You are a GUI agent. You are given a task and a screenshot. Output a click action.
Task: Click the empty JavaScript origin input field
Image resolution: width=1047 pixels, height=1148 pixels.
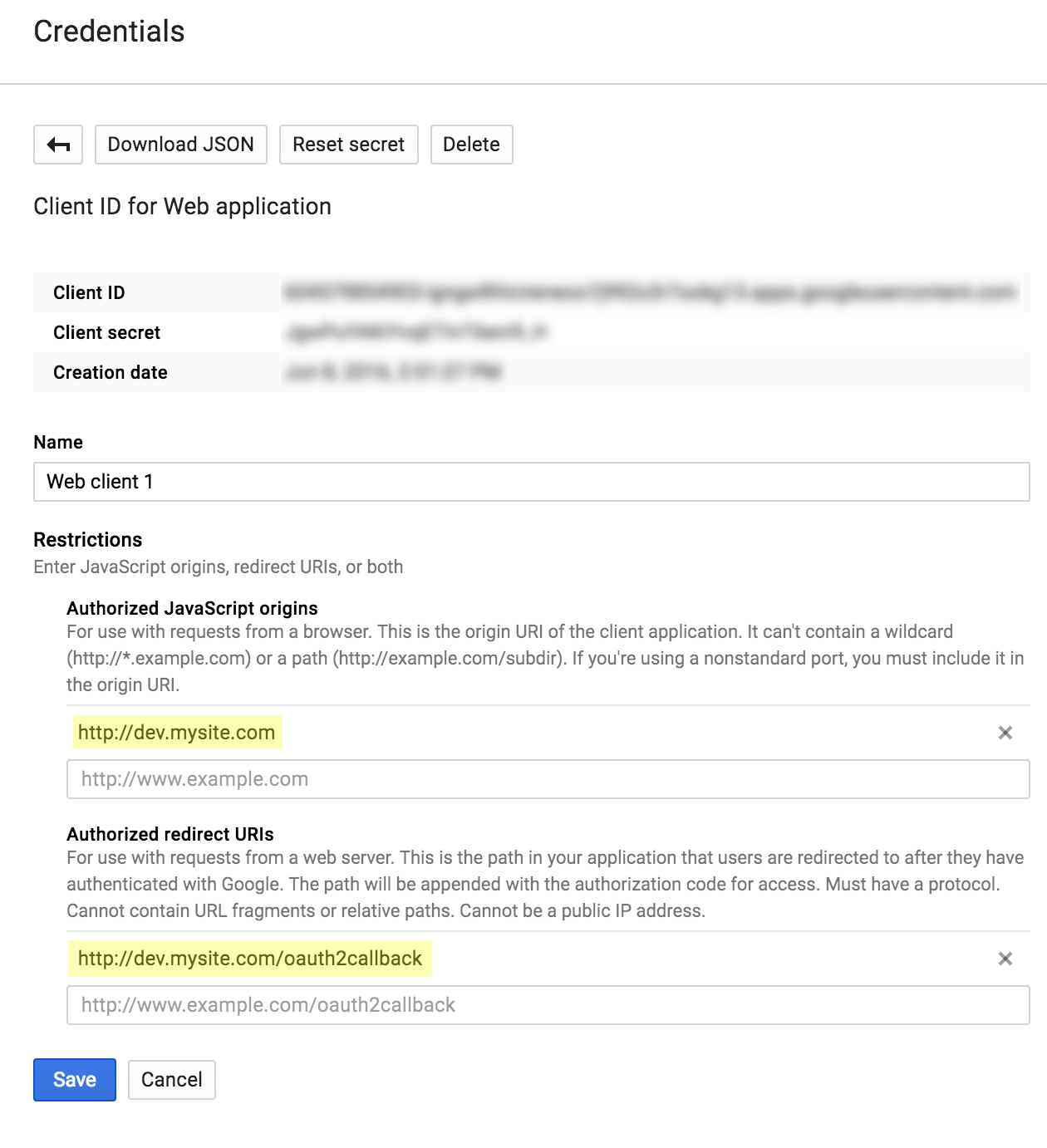tap(332, 779)
